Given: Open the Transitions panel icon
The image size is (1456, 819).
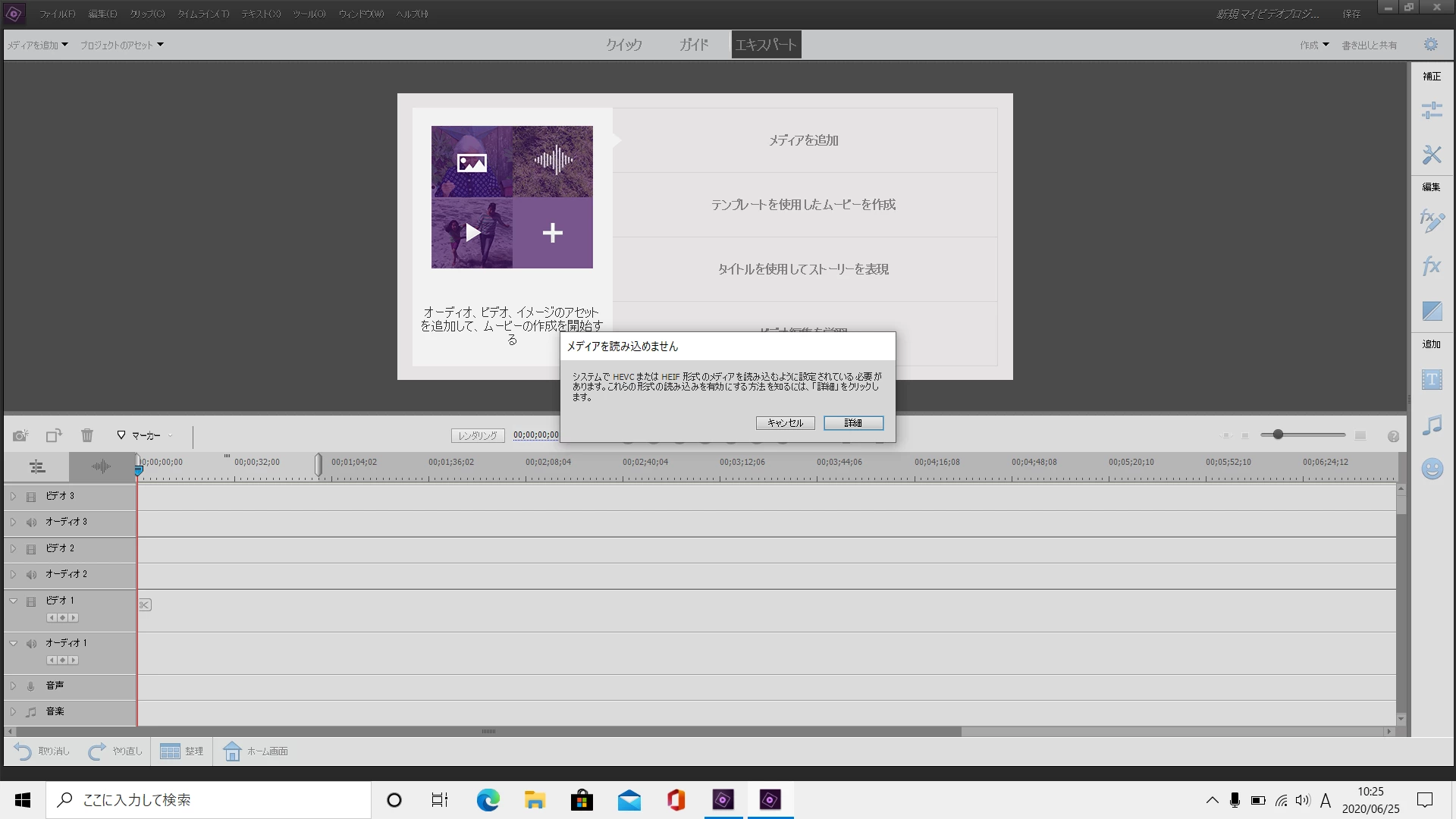Looking at the screenshot, I should (1431, 311).
